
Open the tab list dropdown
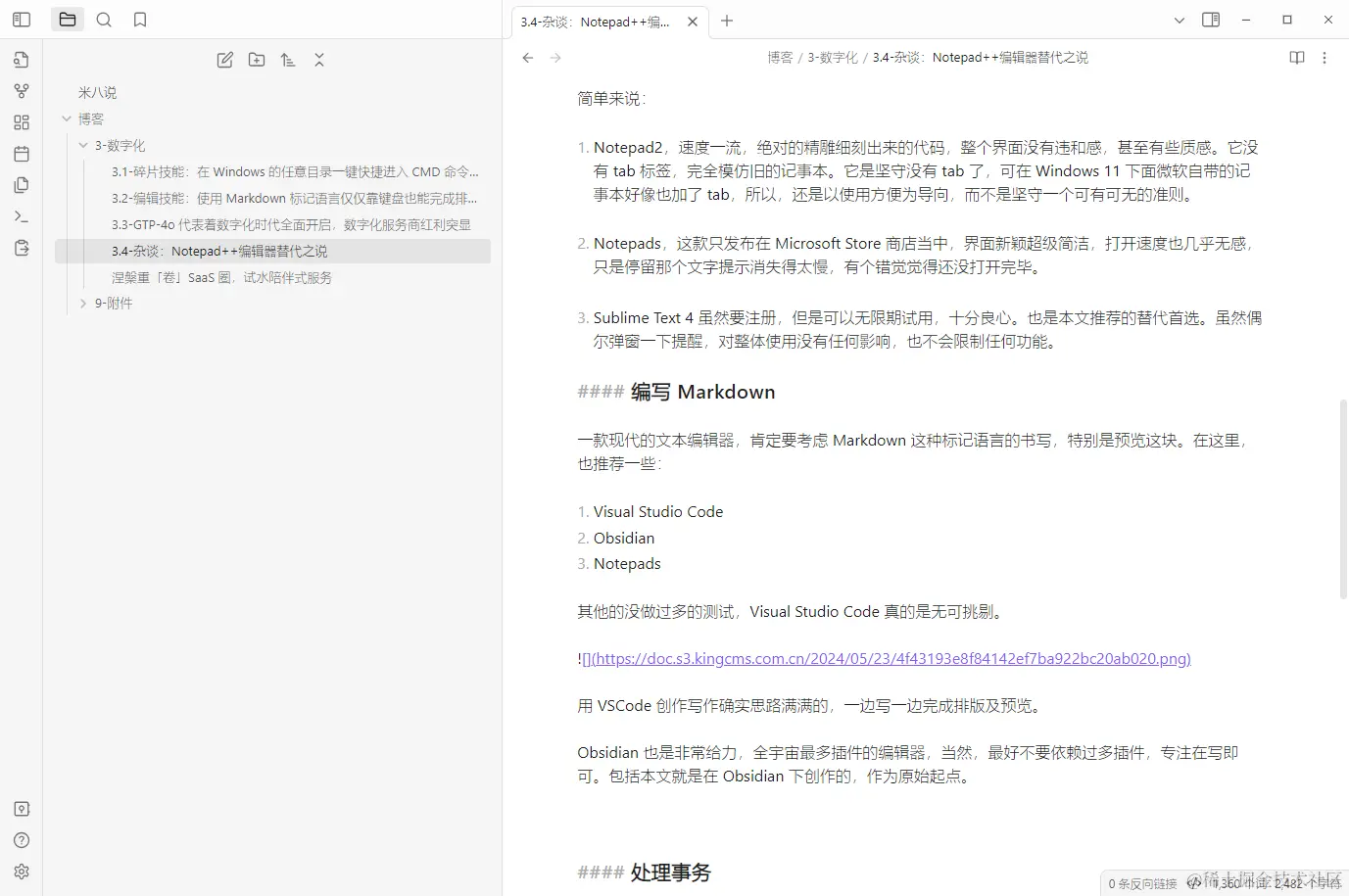[x=1180, y=20]
